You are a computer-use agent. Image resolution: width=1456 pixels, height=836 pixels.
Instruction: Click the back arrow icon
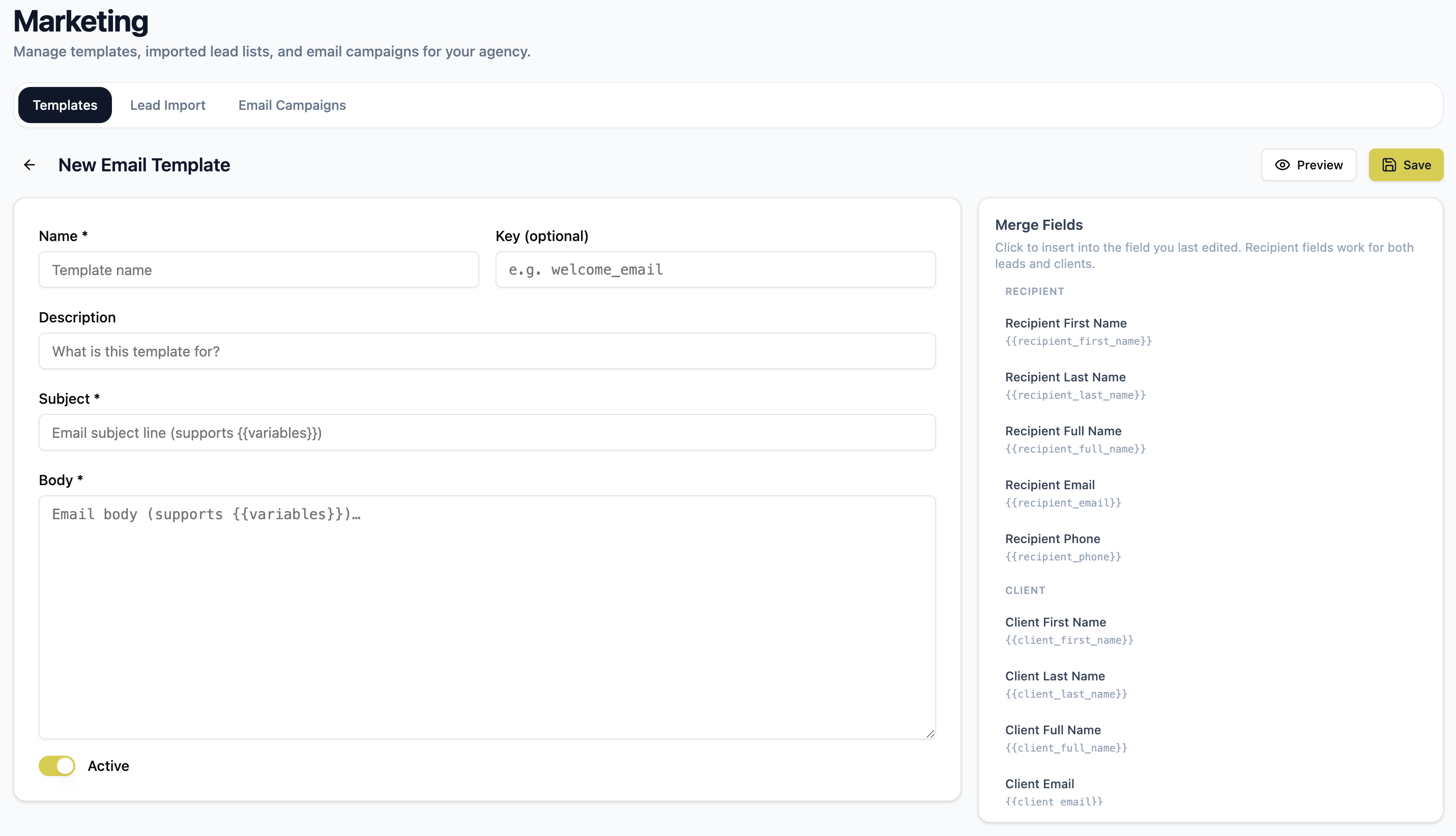point(30,165)
